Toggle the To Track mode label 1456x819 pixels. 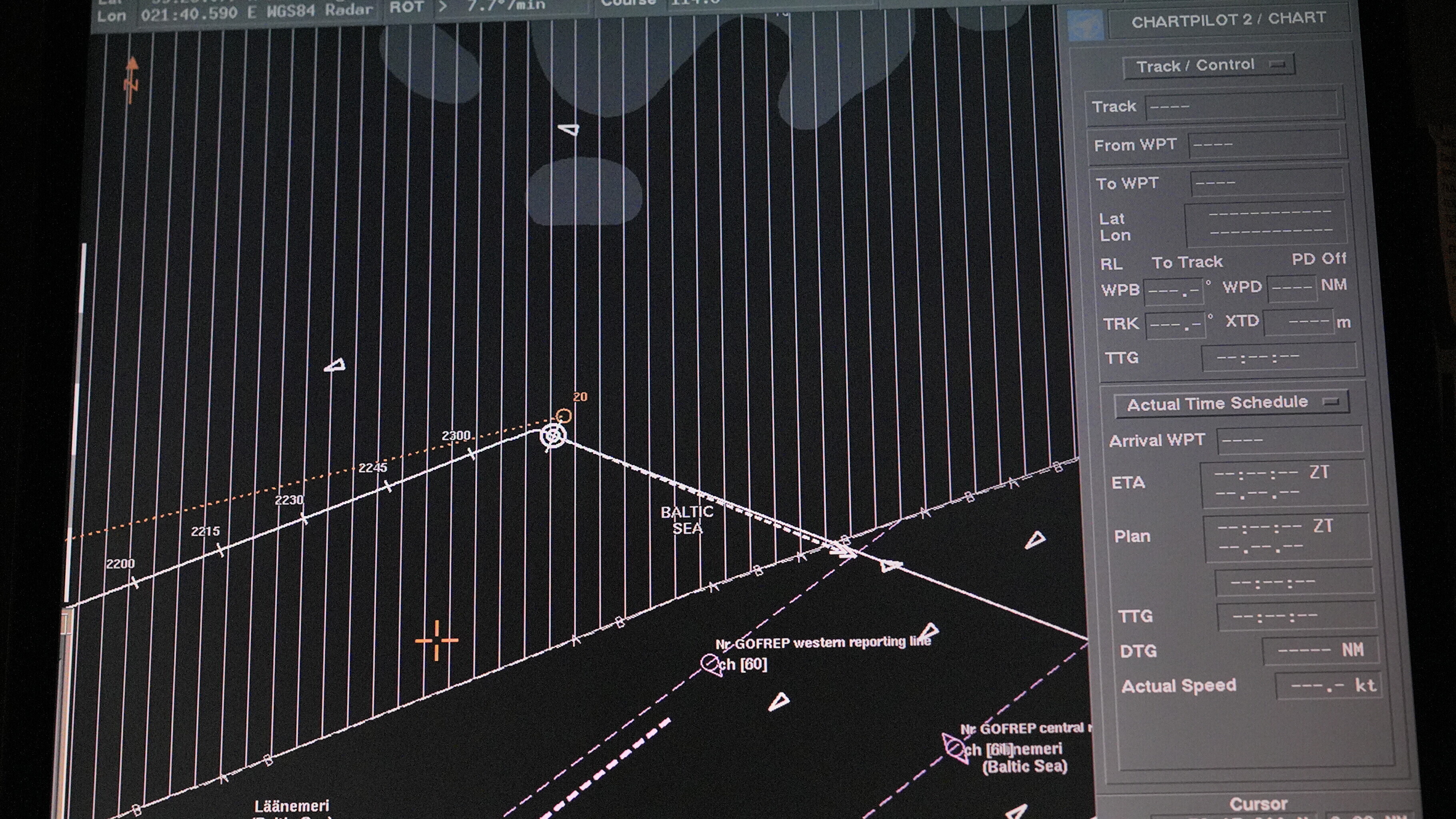[x=1187, y=262]
